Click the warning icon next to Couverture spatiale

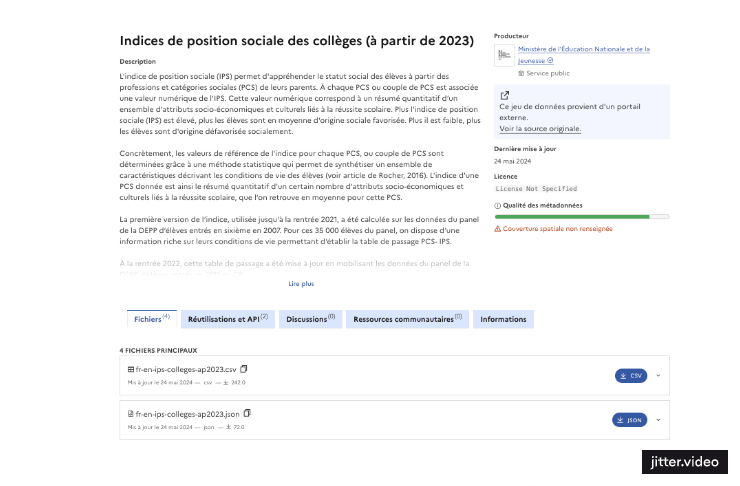point(498,229)
